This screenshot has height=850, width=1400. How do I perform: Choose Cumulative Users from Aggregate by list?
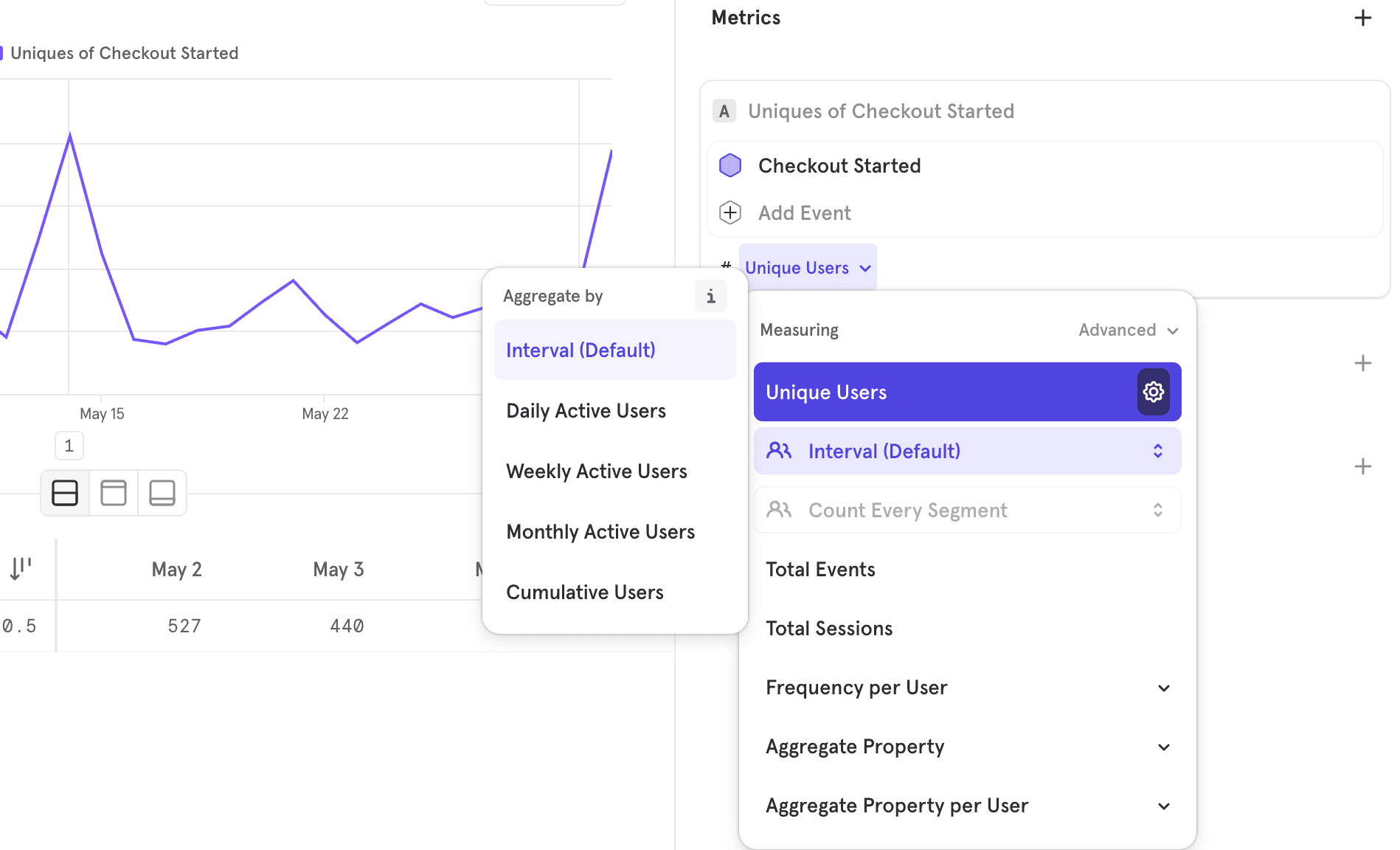(584, 592)
